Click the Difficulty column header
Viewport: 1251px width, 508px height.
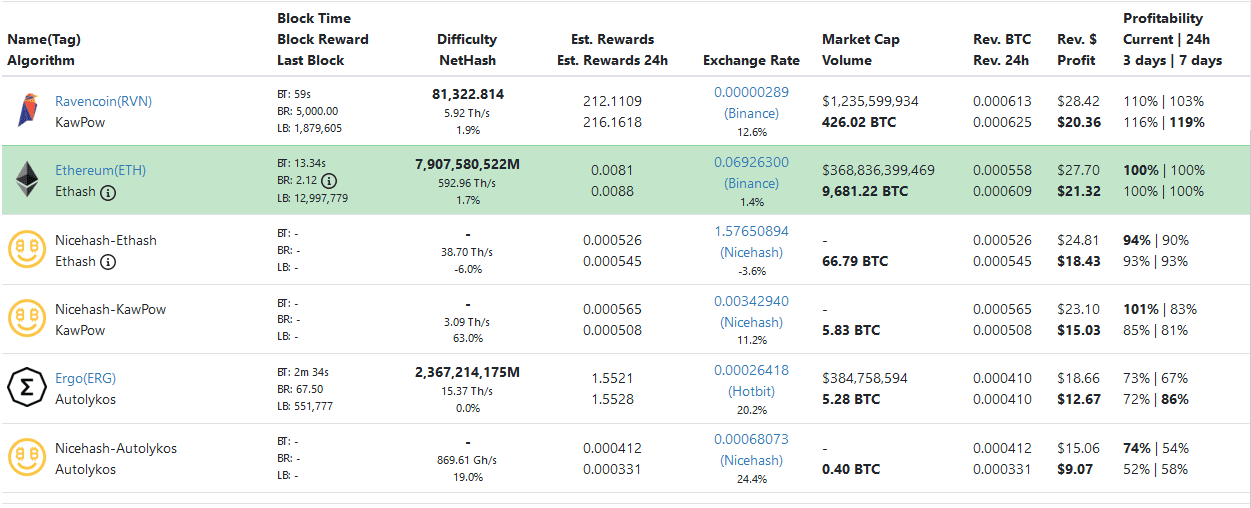pos(467,39)
